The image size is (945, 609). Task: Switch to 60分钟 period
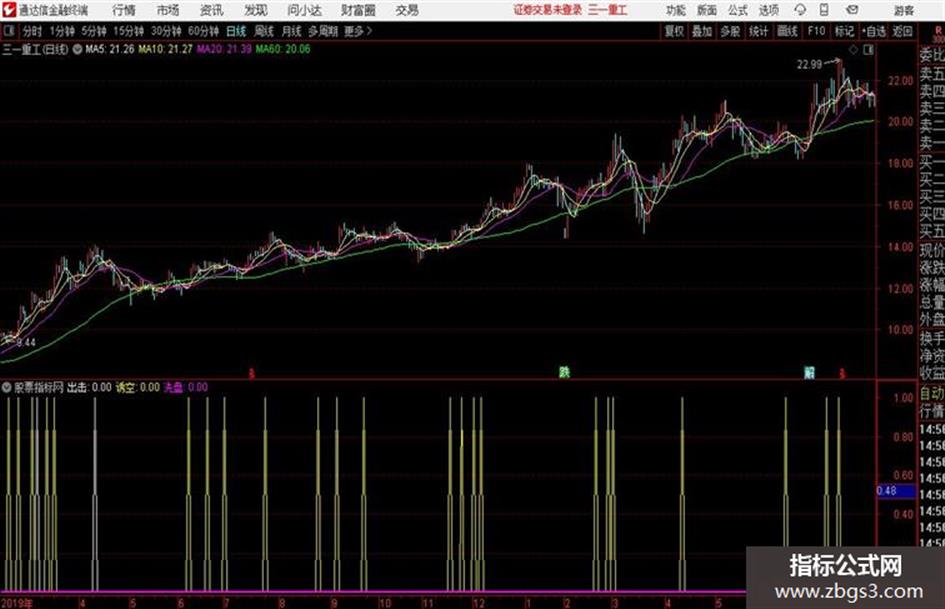click(204, 31)
